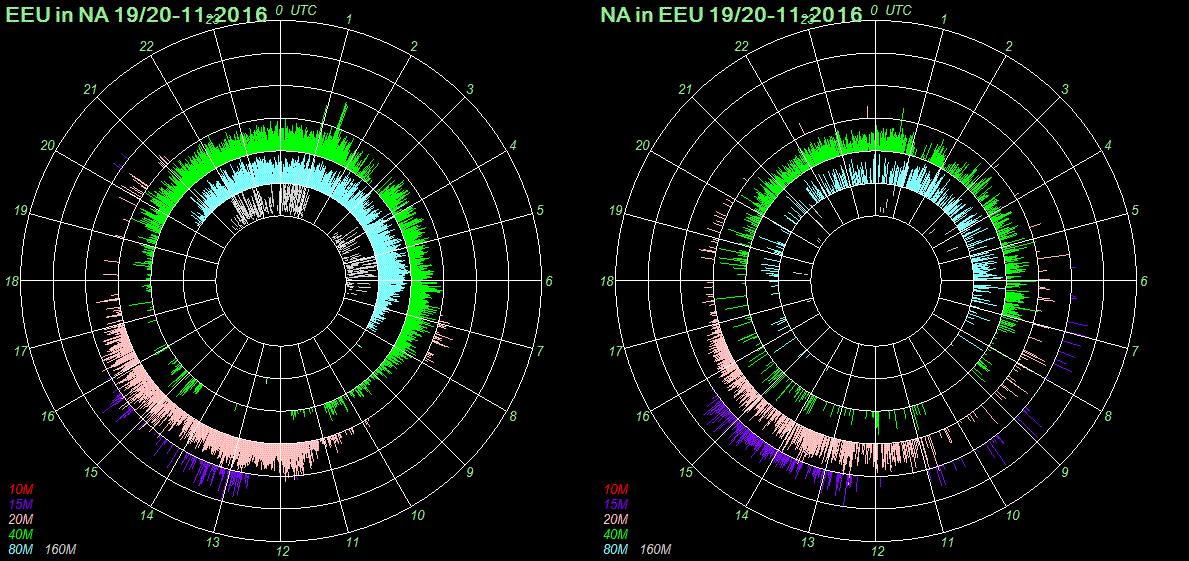This screenshot has height=561, width=1189.
Task: Click the 'EEU in NA 19/20-11-2016' title
Action: (x=137, y=14)
